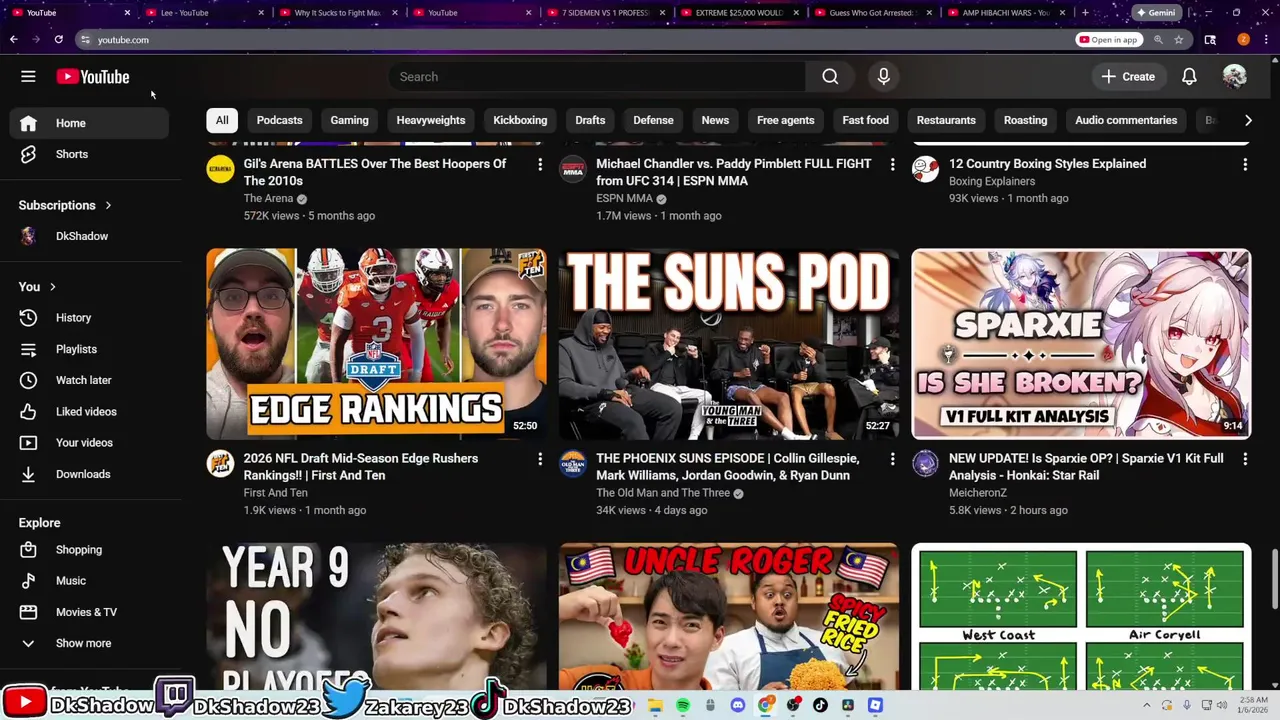Viewport: 1280px width, 720px height.
Task: Open the Uncle Roger fried rice thumbnail
Action: coord(729,617)
